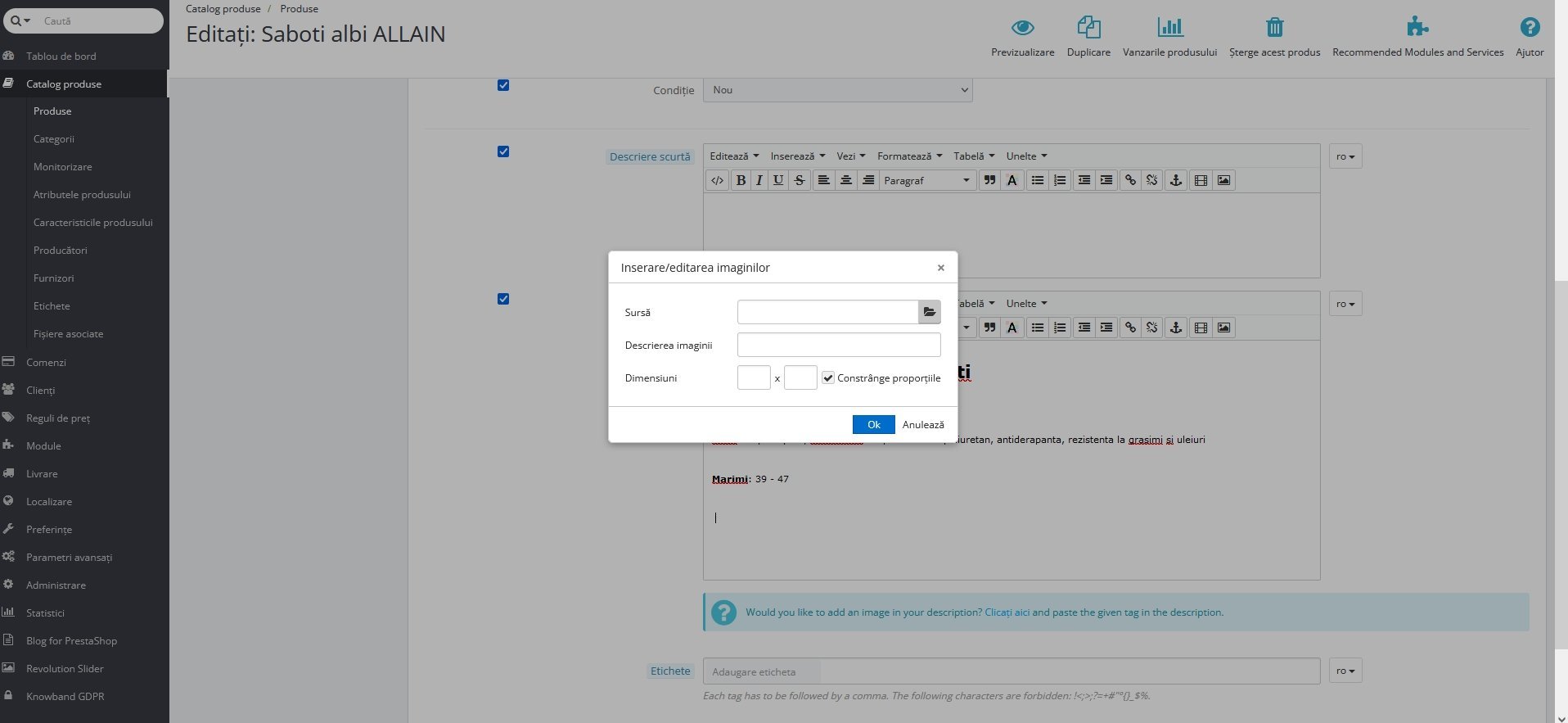The image size is (1568, 723).
Task: Click the Duplicare copy icon
Action: (1088, 27)
